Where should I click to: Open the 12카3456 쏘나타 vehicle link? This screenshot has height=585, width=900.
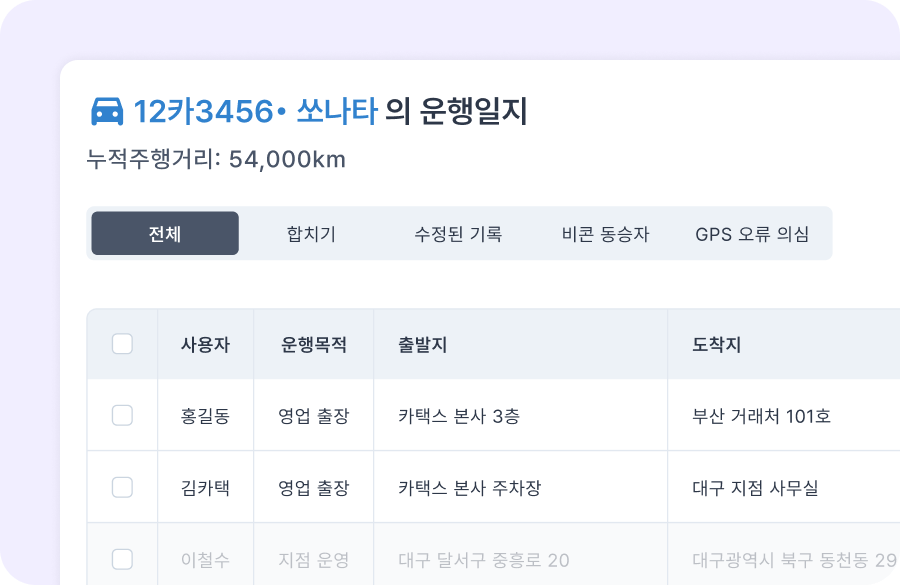click(254, 112)
